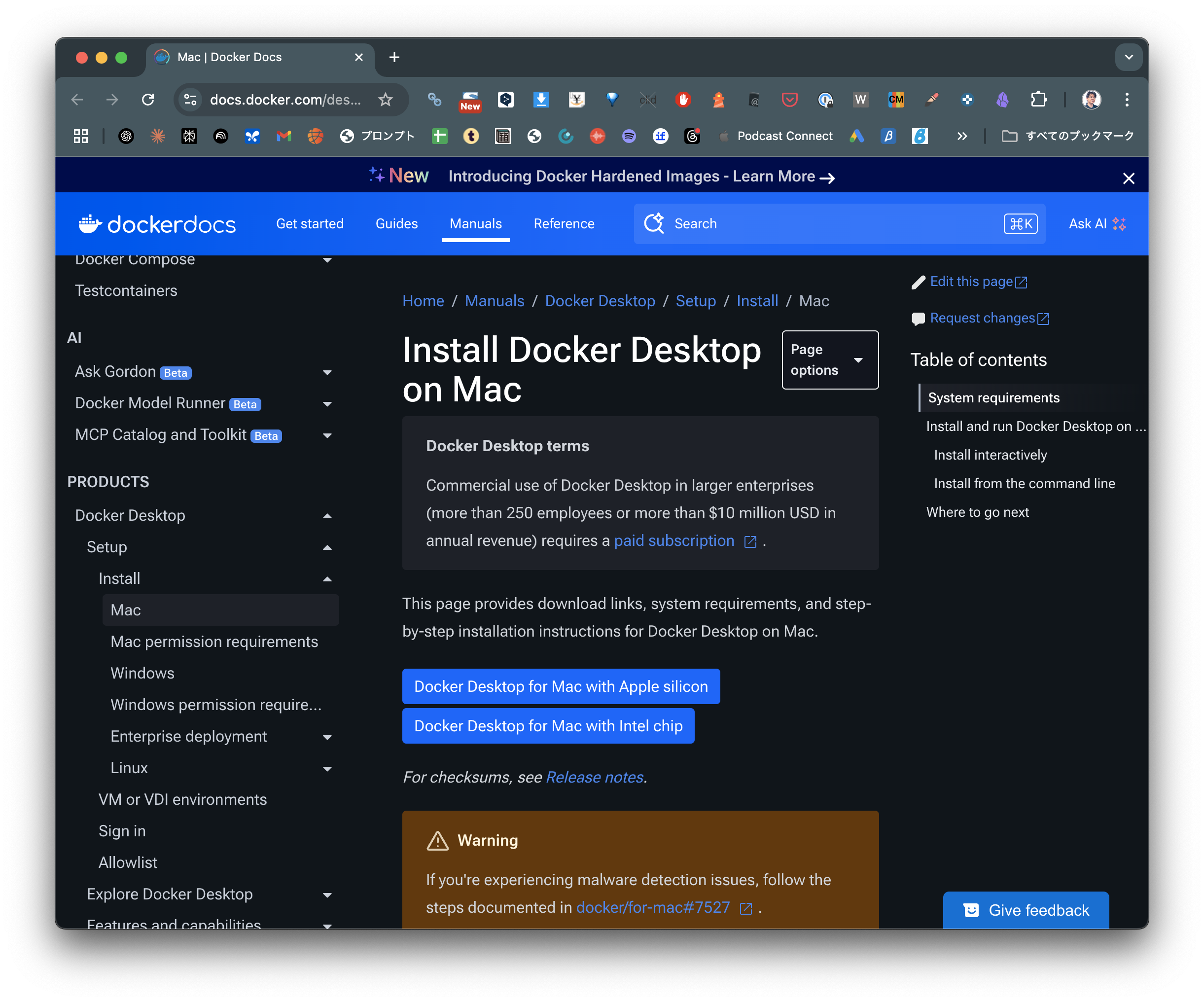Click the Ask AI sparkle button

1097,224
